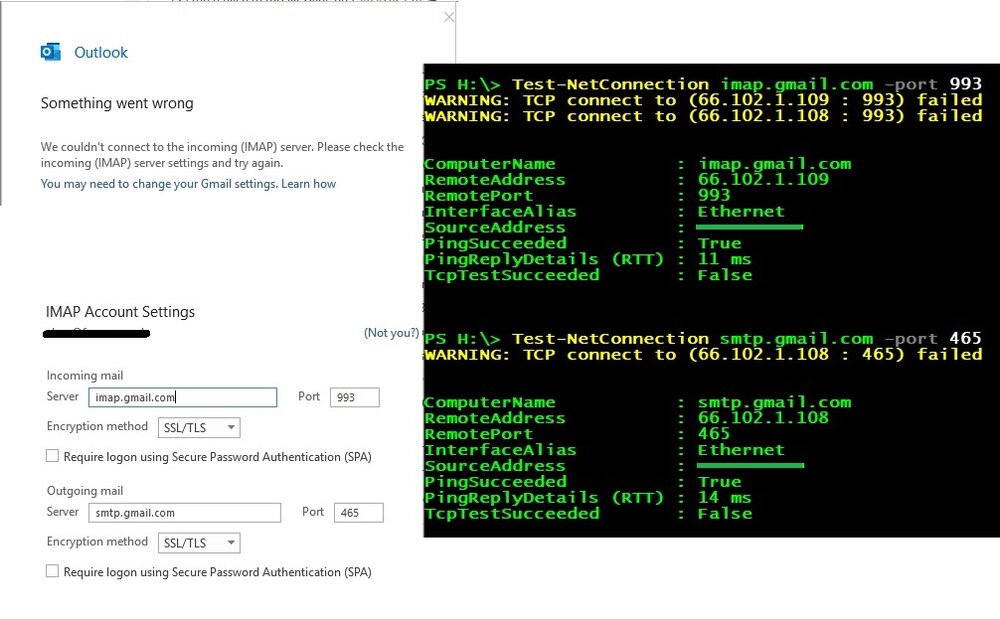
Task: Click TcpTestSucceeded False in the smtp result
Action: (724, 513)
